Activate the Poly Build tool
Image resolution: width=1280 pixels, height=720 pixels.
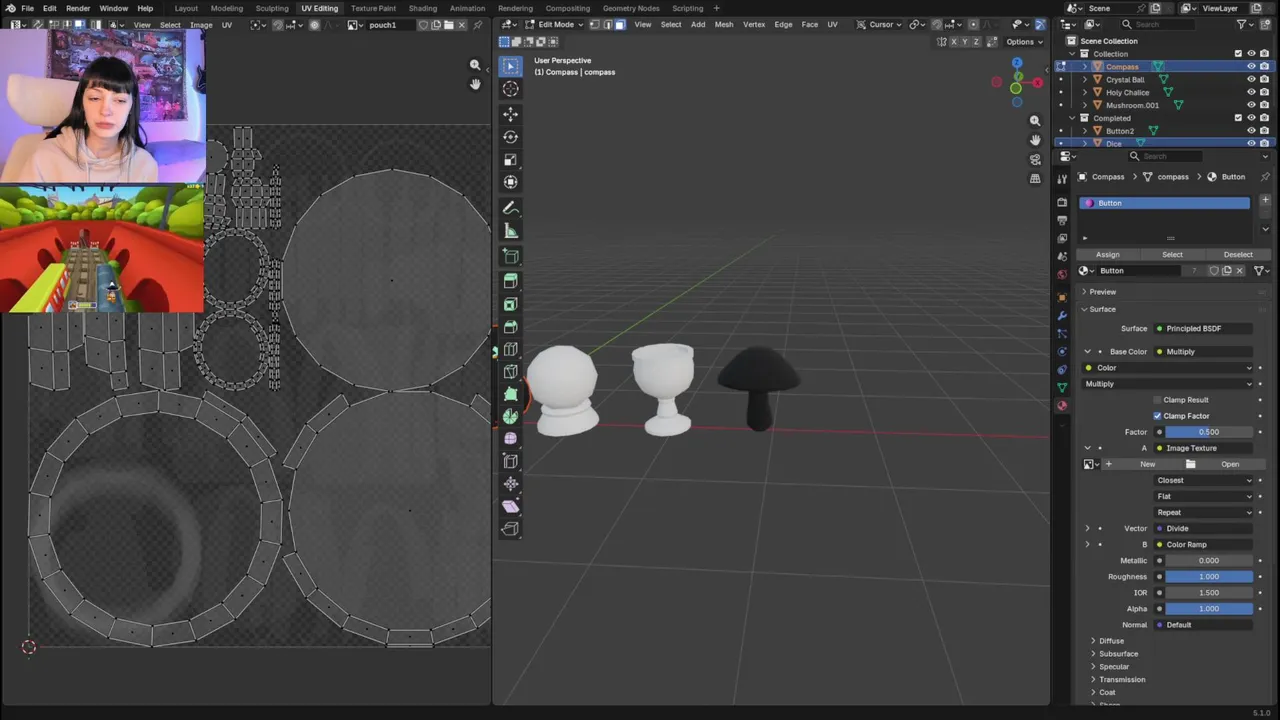510,395
